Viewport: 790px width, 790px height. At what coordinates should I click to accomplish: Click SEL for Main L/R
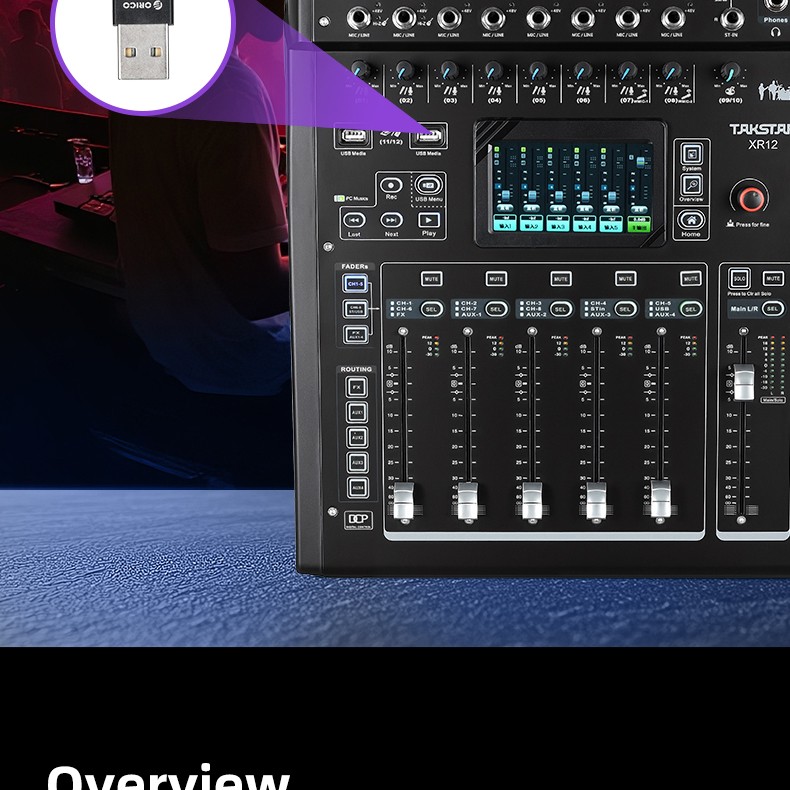[x=772, y=308]
